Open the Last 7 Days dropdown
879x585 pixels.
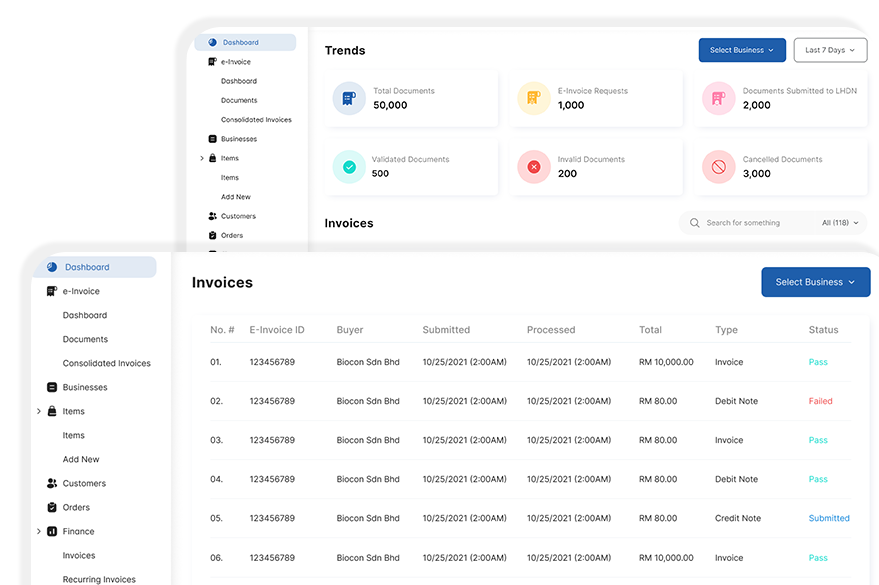pyautogui.click(x=830, y=50)
